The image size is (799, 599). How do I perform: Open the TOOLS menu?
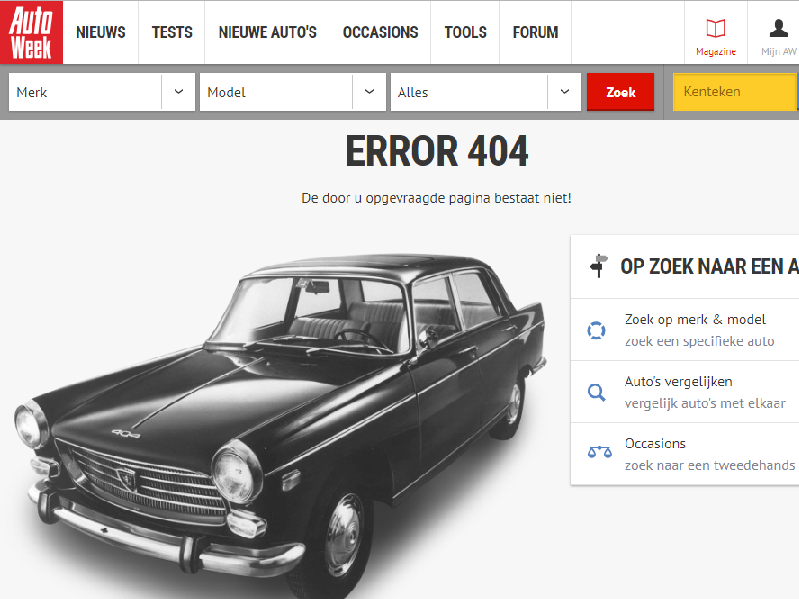pyautogui.click(x=465, y=33)
